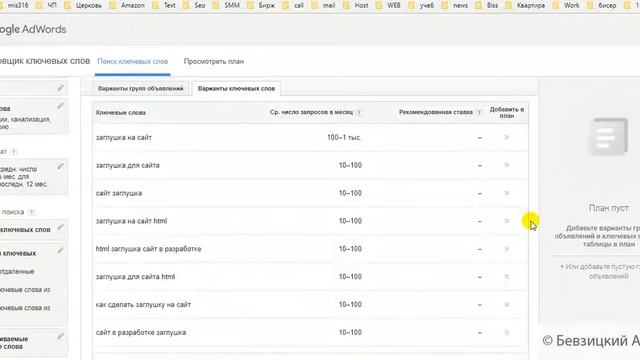The width and height of the screenshot is (640, 360).
Task: Sort by Ср. число запросов в месяц column
Action: point(311,112)
